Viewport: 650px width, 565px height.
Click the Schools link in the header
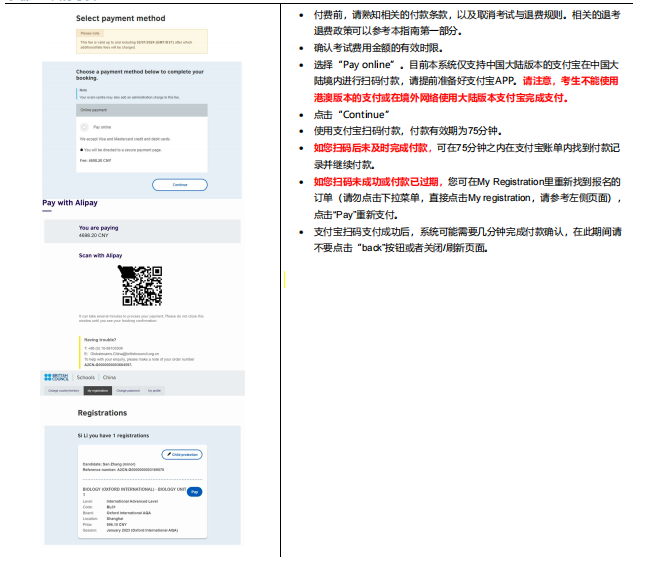pos(86,377)
